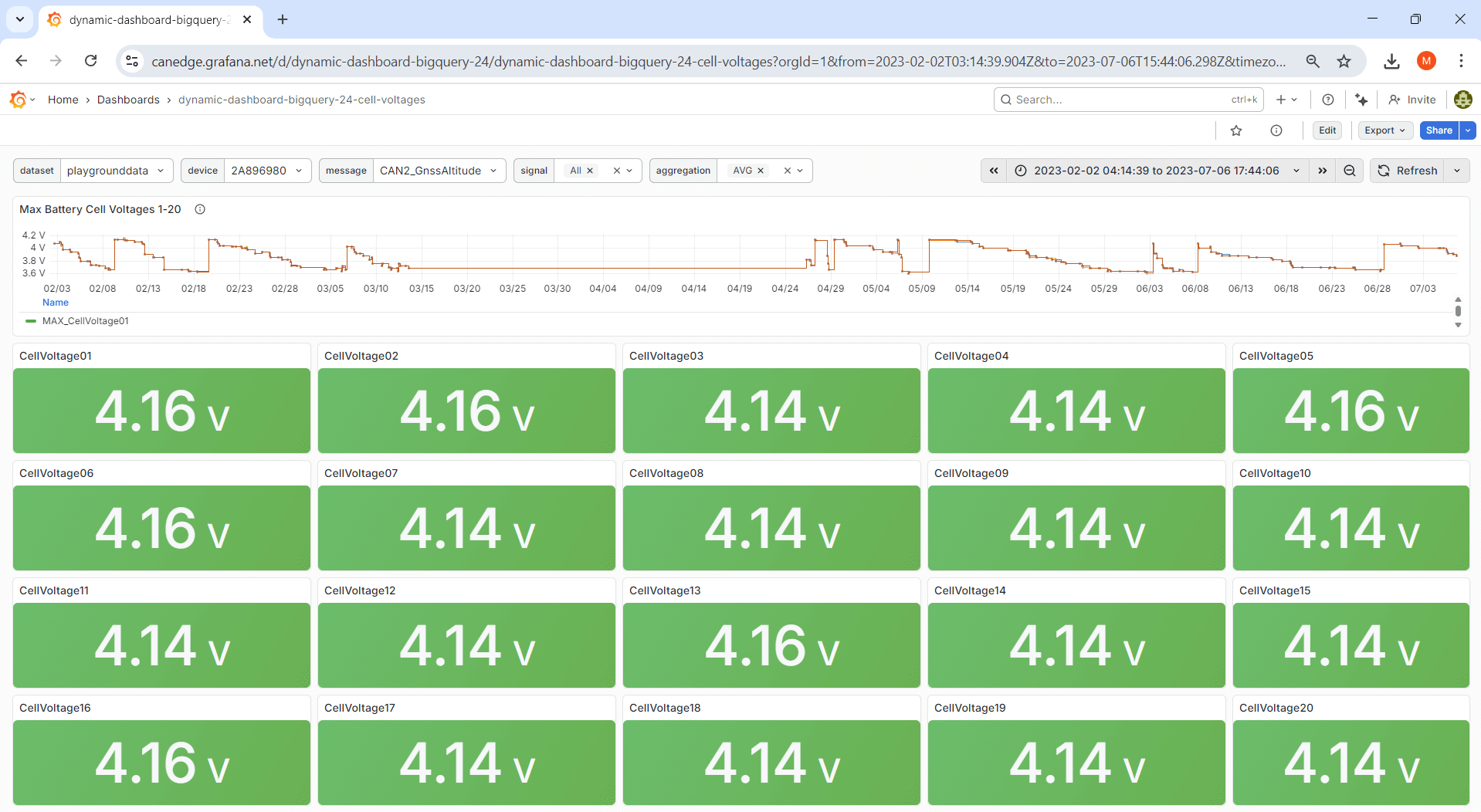
Task: Open the help question mark icon
Action: [1328, 100]
